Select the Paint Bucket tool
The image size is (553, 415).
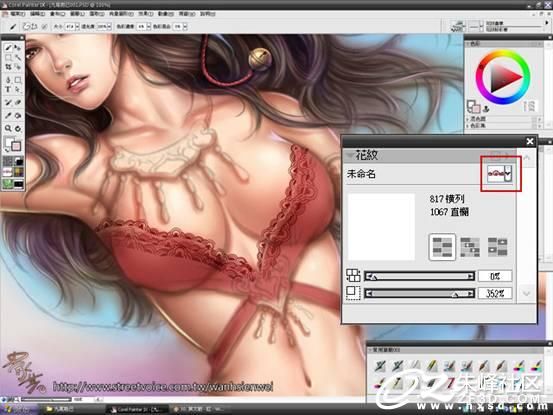[x=17, y=115]
